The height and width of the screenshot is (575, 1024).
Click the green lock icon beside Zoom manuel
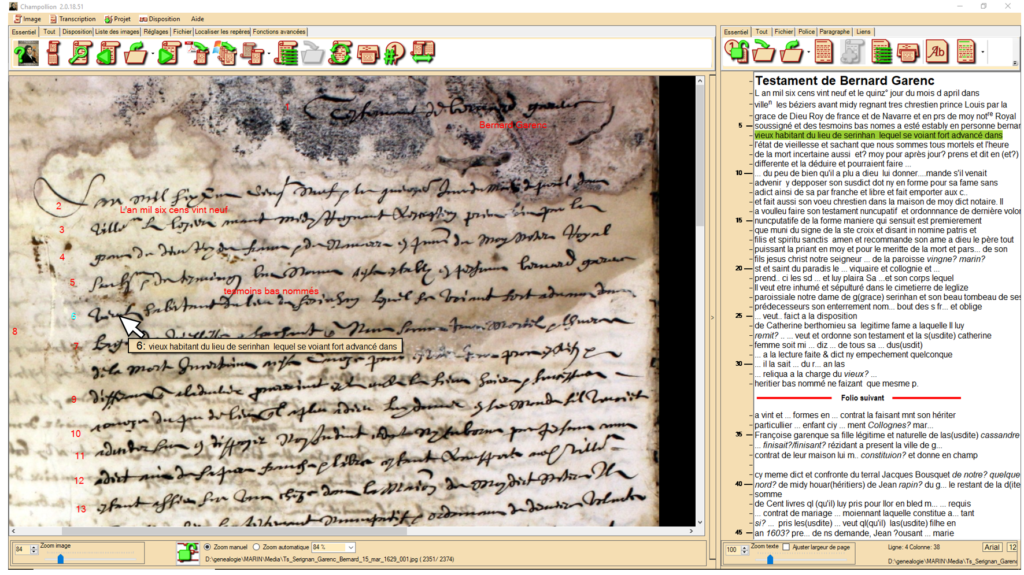click(187, 553)
